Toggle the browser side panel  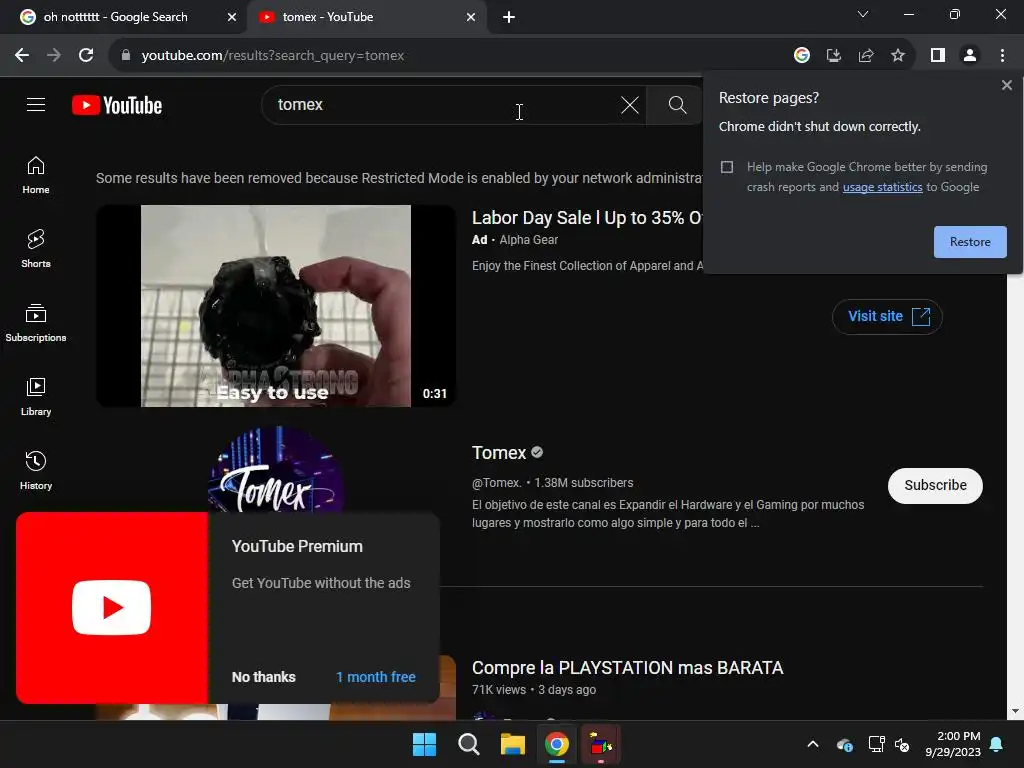[x=938, y=56]
